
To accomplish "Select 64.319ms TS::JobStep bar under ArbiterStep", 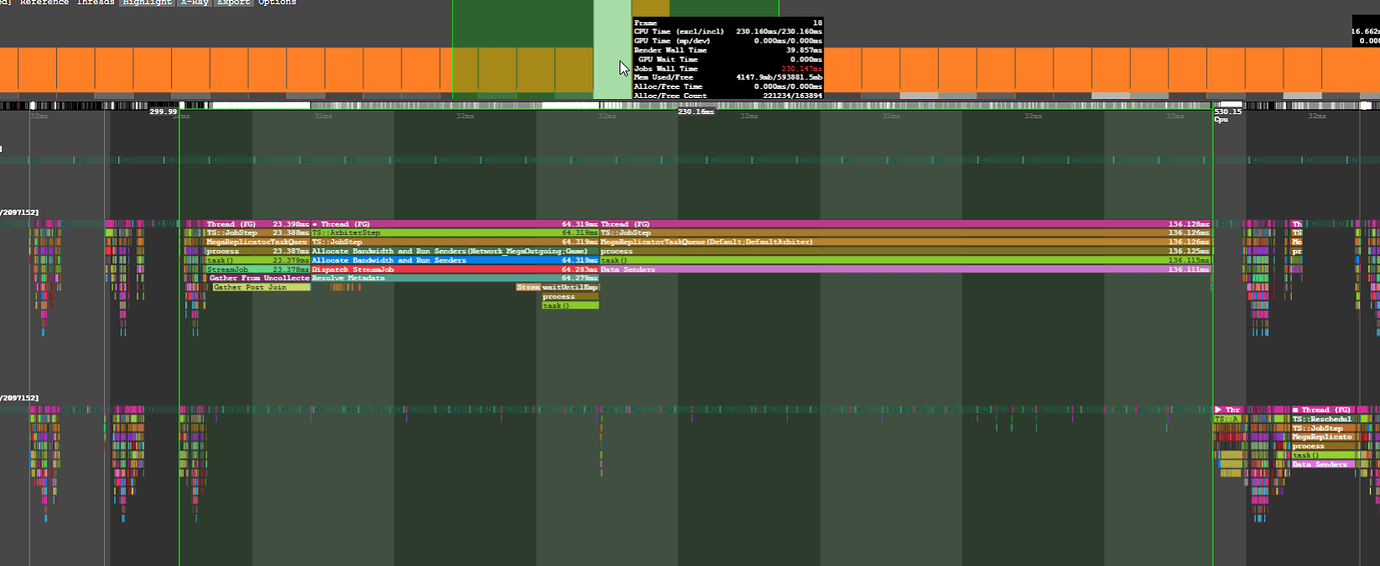I will (x=455, y=242).
